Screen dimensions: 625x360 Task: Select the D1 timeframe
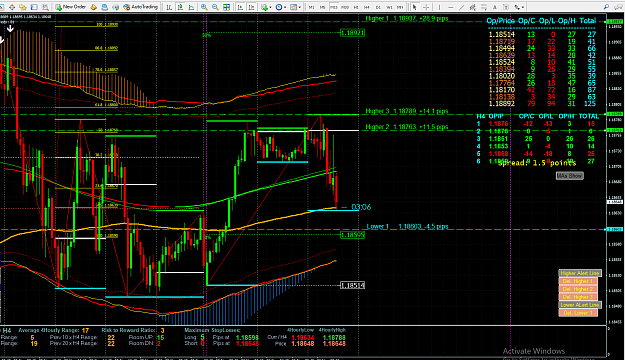[x=378, y=7]
